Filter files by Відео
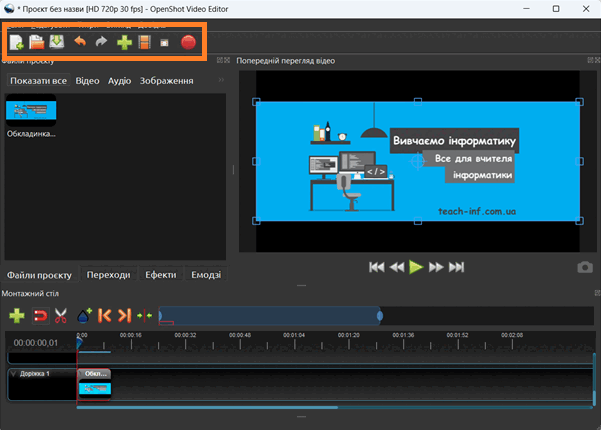The image size is (601, 430). [87, 81]
